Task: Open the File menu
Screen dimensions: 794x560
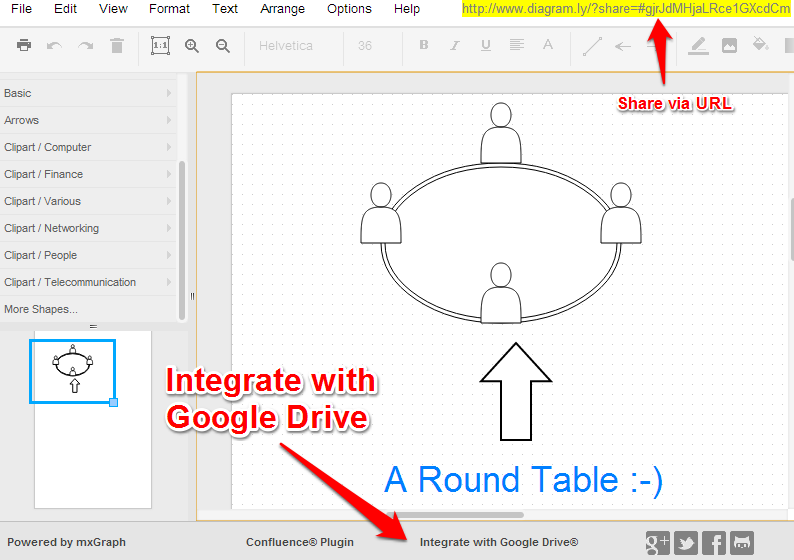Action: point(21,9)
